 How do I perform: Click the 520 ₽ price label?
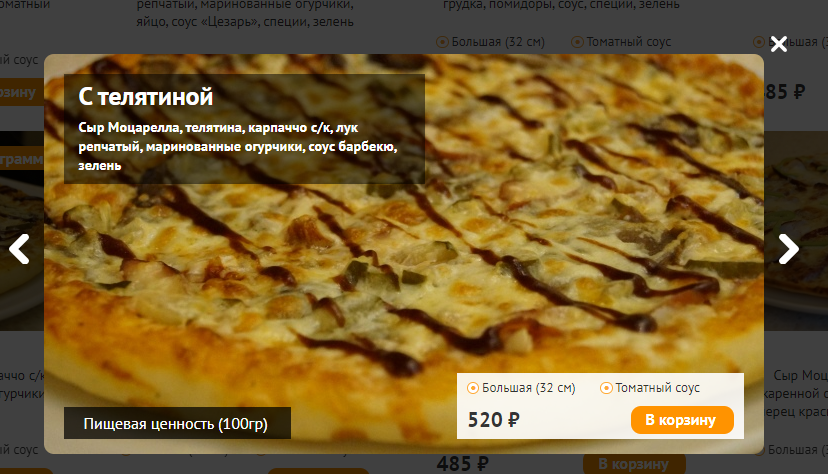click(x=494, y=420)
